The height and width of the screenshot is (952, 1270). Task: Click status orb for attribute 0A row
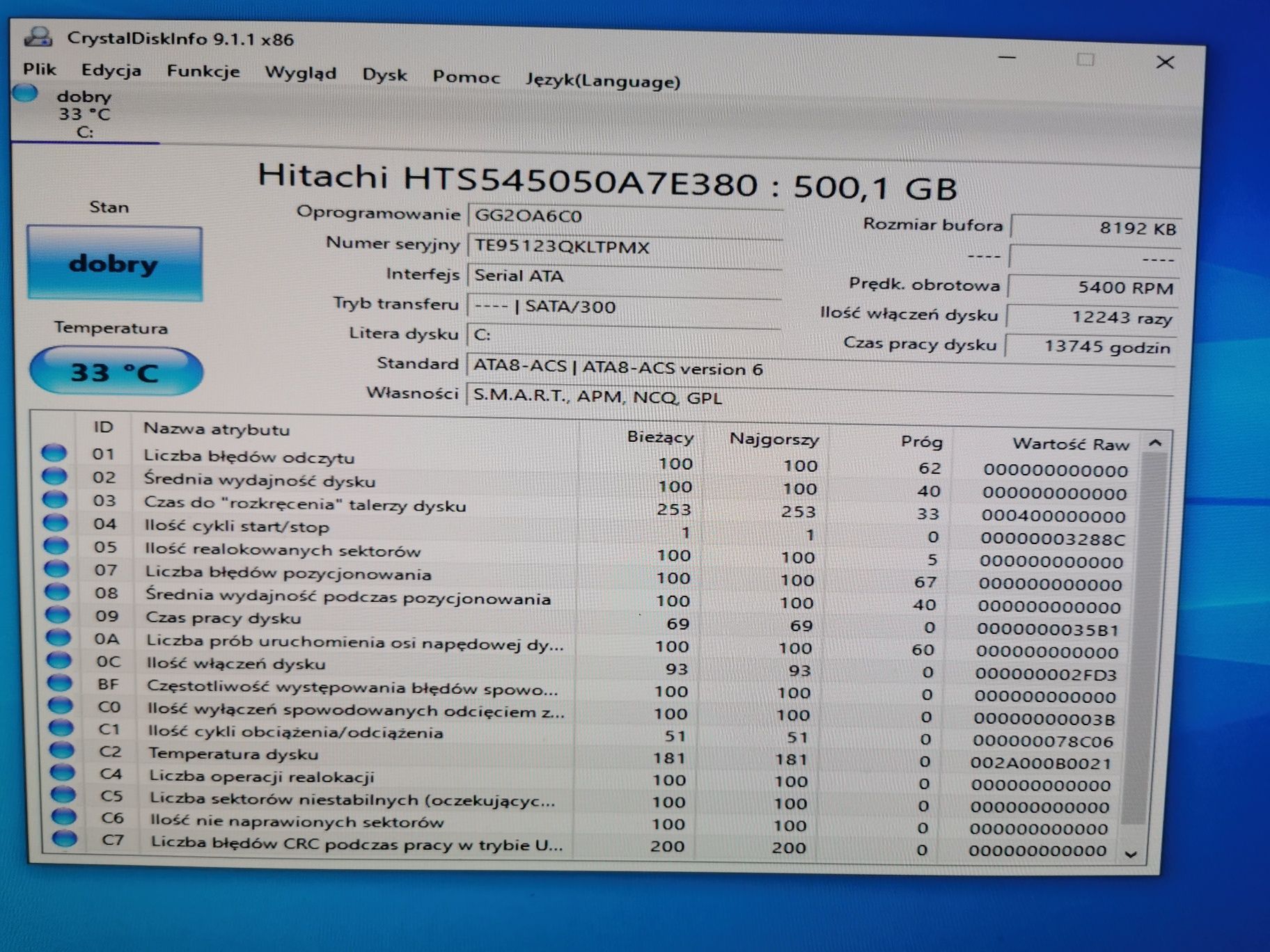(58, 637)
